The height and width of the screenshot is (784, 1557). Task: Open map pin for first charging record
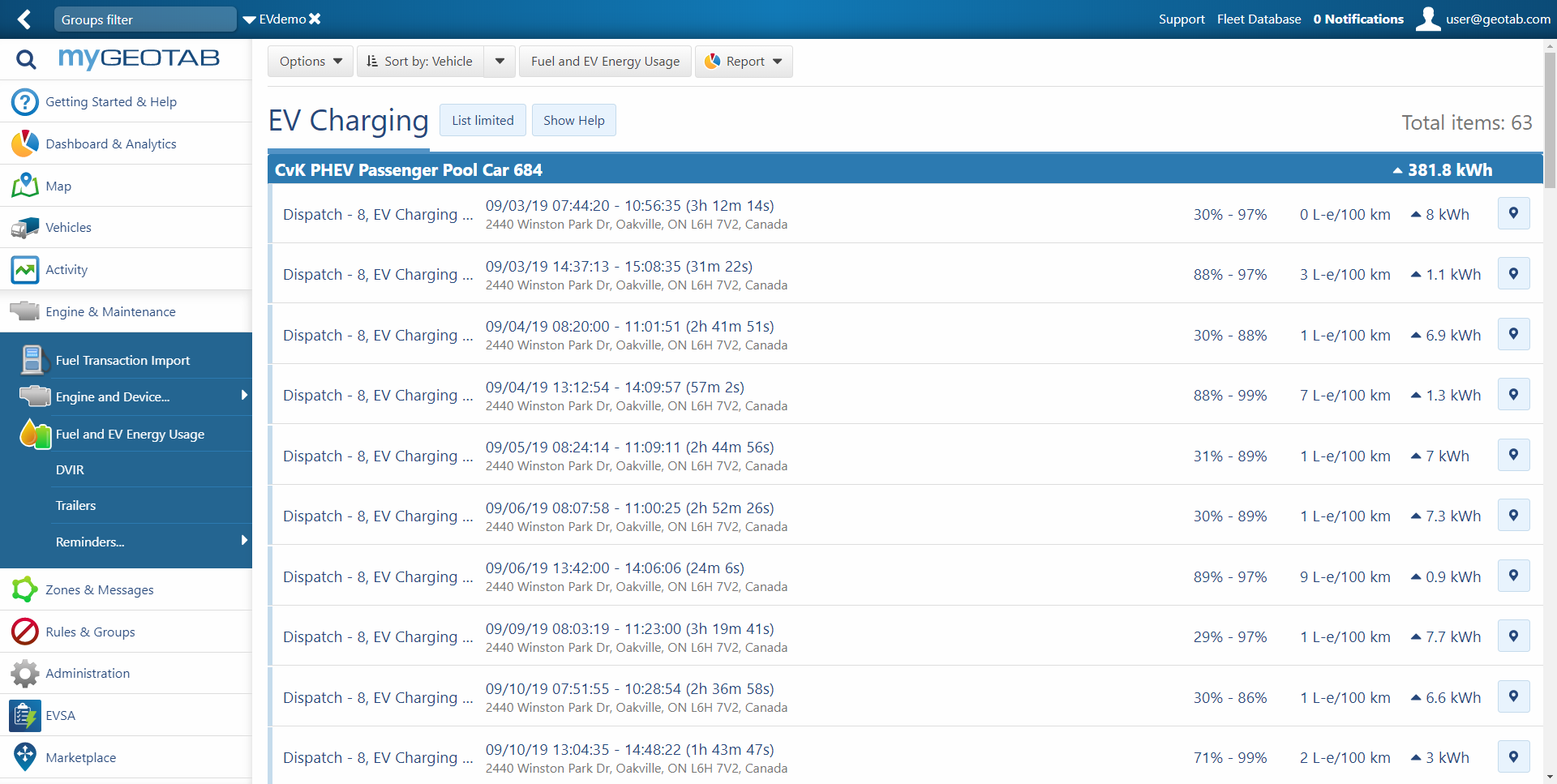(1513, 213)
